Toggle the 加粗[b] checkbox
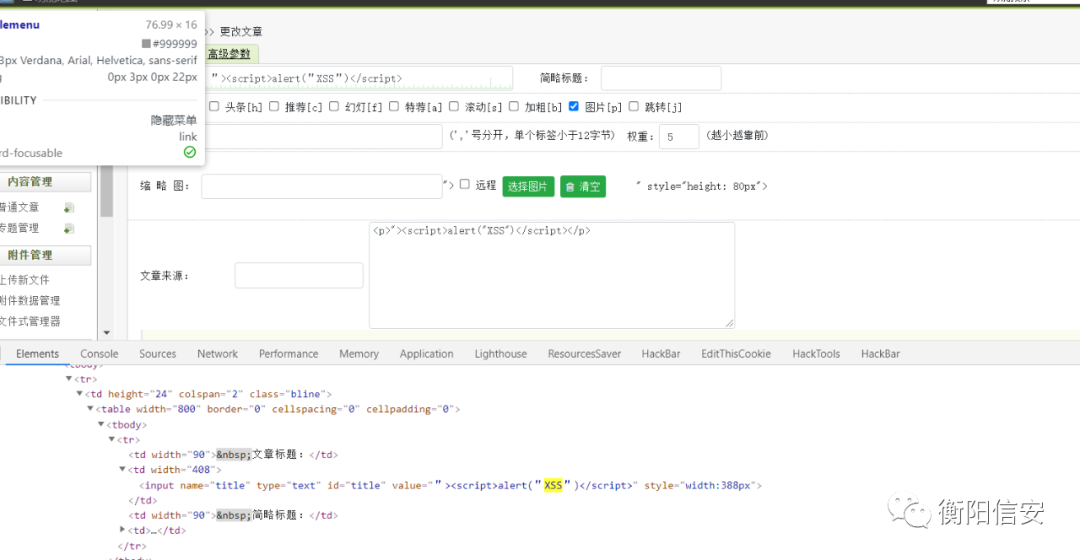This screenshot has width=1080, height=560. (514, 106)
